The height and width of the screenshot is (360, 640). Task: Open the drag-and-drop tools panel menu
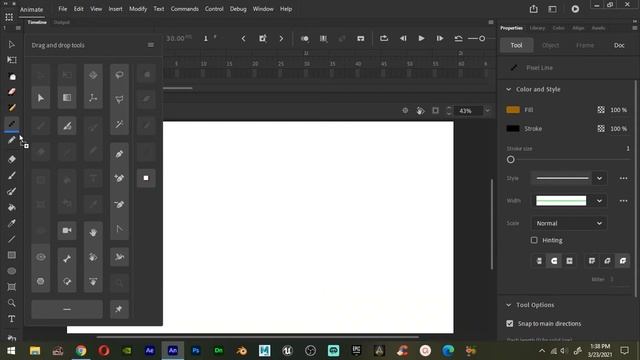click(151, 45)
